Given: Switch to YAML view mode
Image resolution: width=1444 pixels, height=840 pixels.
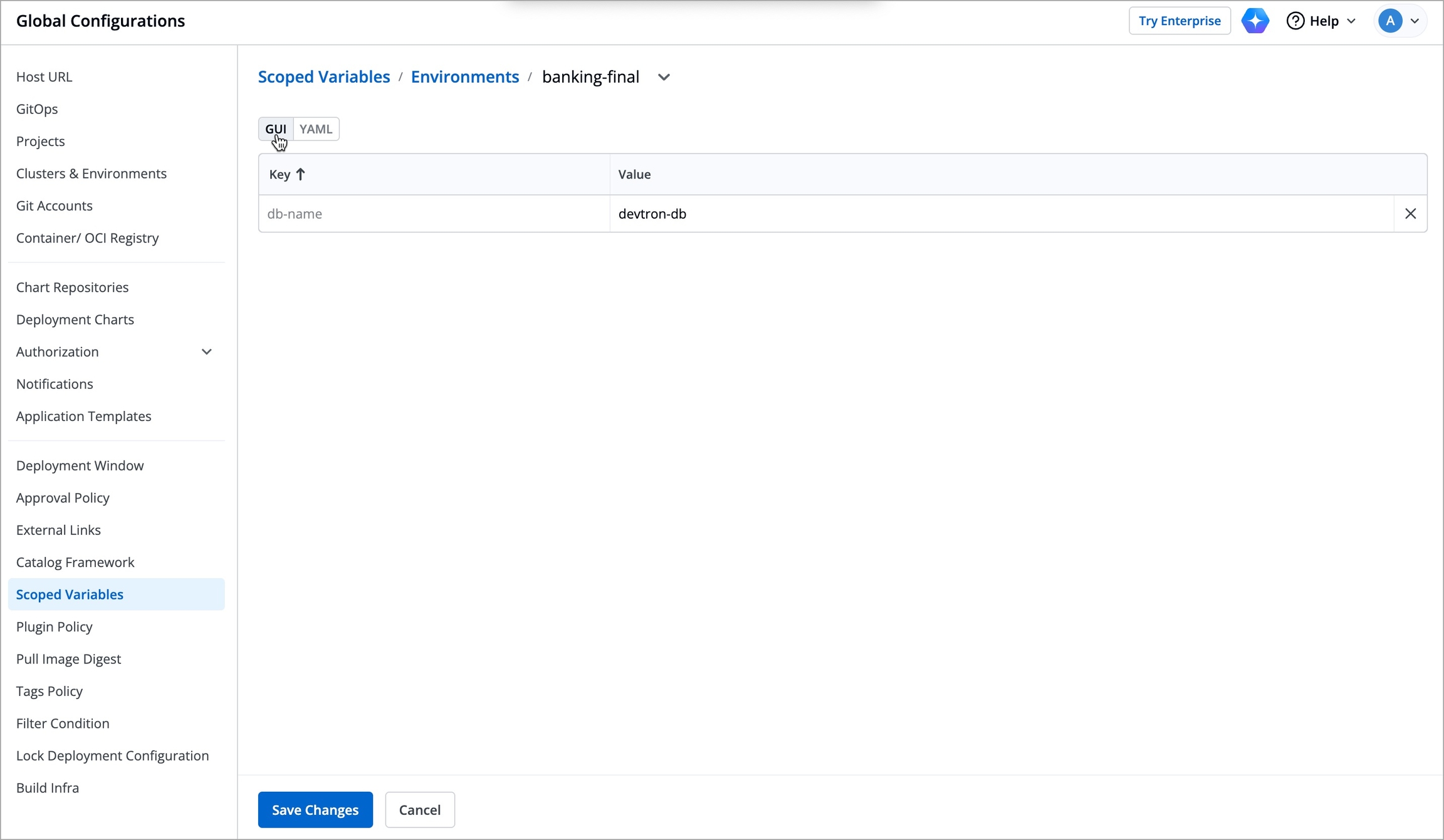Looking at the screenshot, I should [316, 129].
